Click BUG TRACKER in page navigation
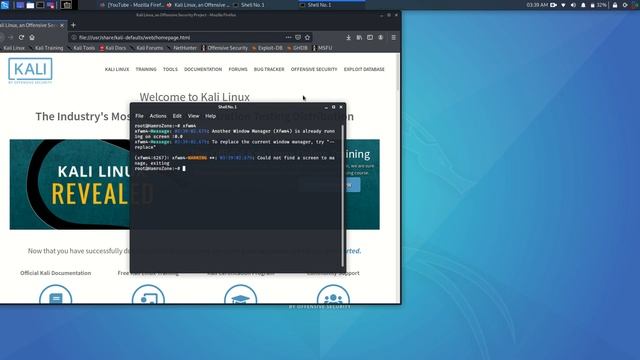The height and width of the screenshot is (360, 640). point(269,69)
